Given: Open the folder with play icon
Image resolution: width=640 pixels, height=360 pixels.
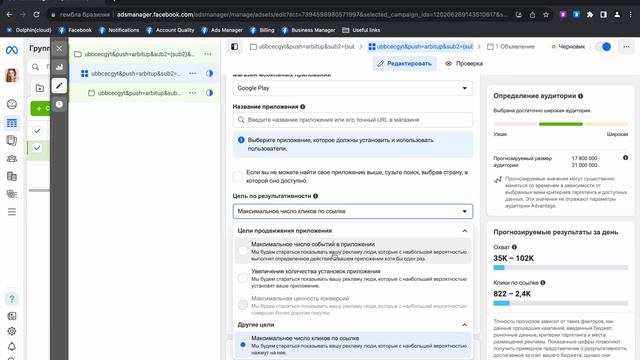Looking at the screenshot, I should [x=40, y=88].
